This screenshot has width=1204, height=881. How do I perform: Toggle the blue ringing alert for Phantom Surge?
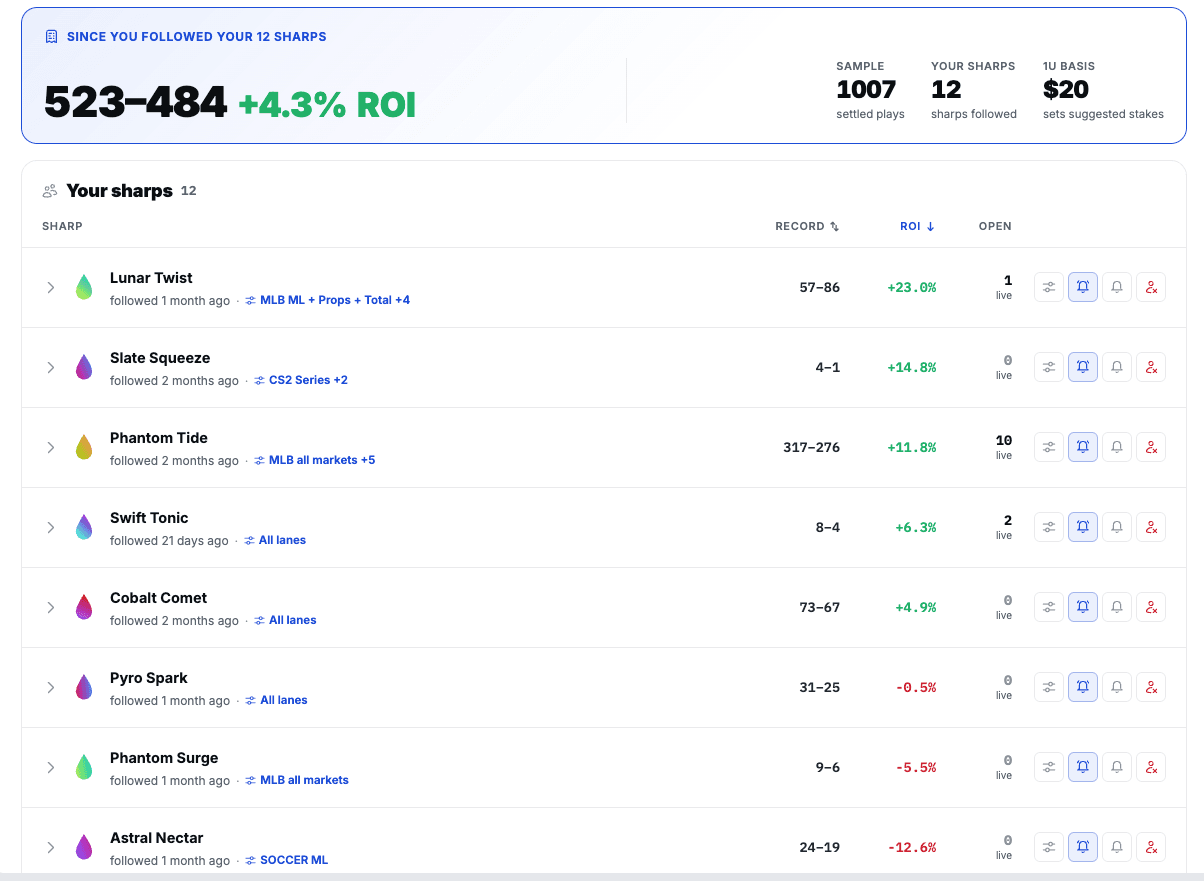click(1083, 767)
